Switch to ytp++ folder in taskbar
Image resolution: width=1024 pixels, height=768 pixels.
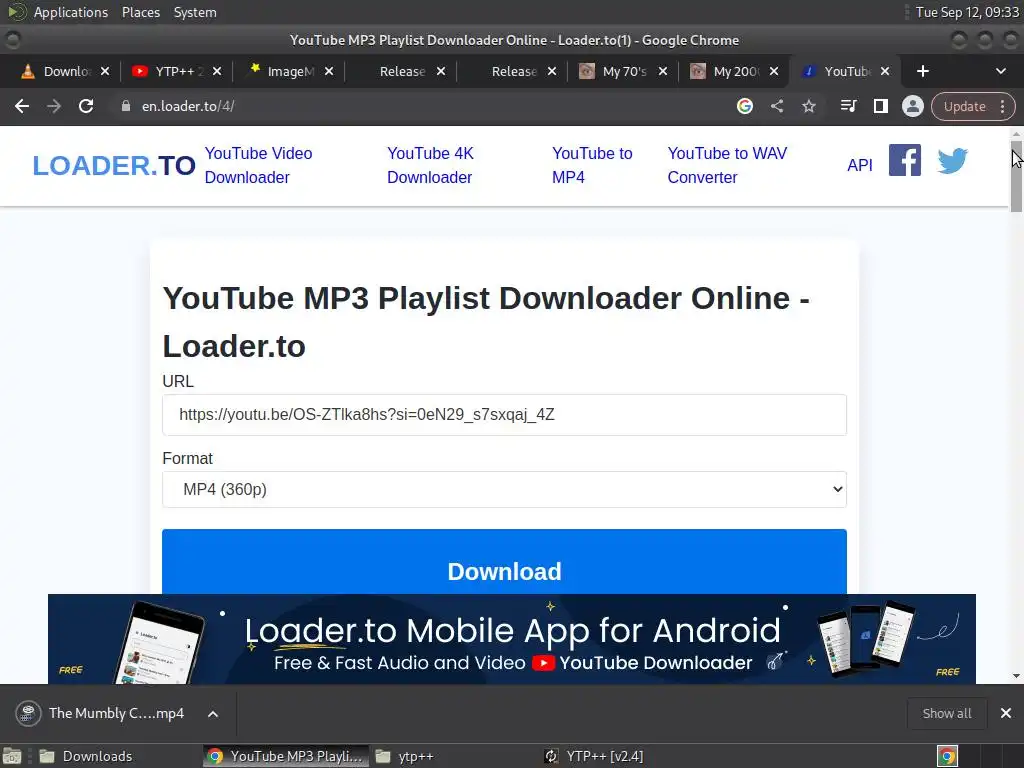[x=405, y=756]
